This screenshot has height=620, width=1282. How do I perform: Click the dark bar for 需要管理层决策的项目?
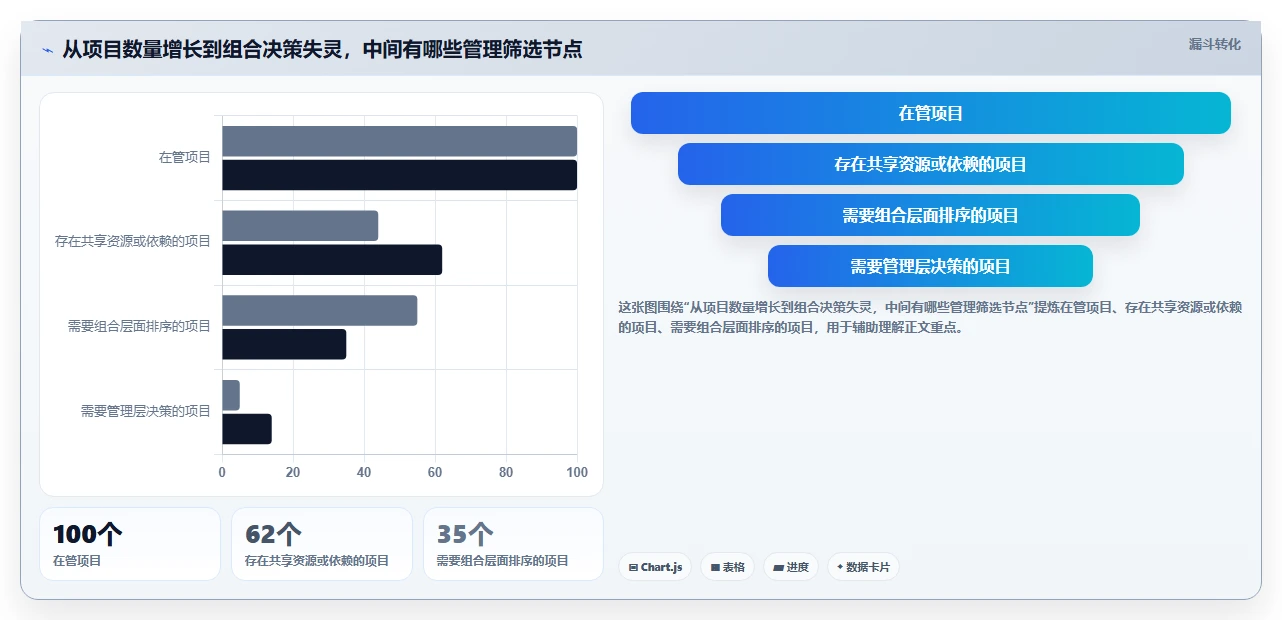click(247, 429)
